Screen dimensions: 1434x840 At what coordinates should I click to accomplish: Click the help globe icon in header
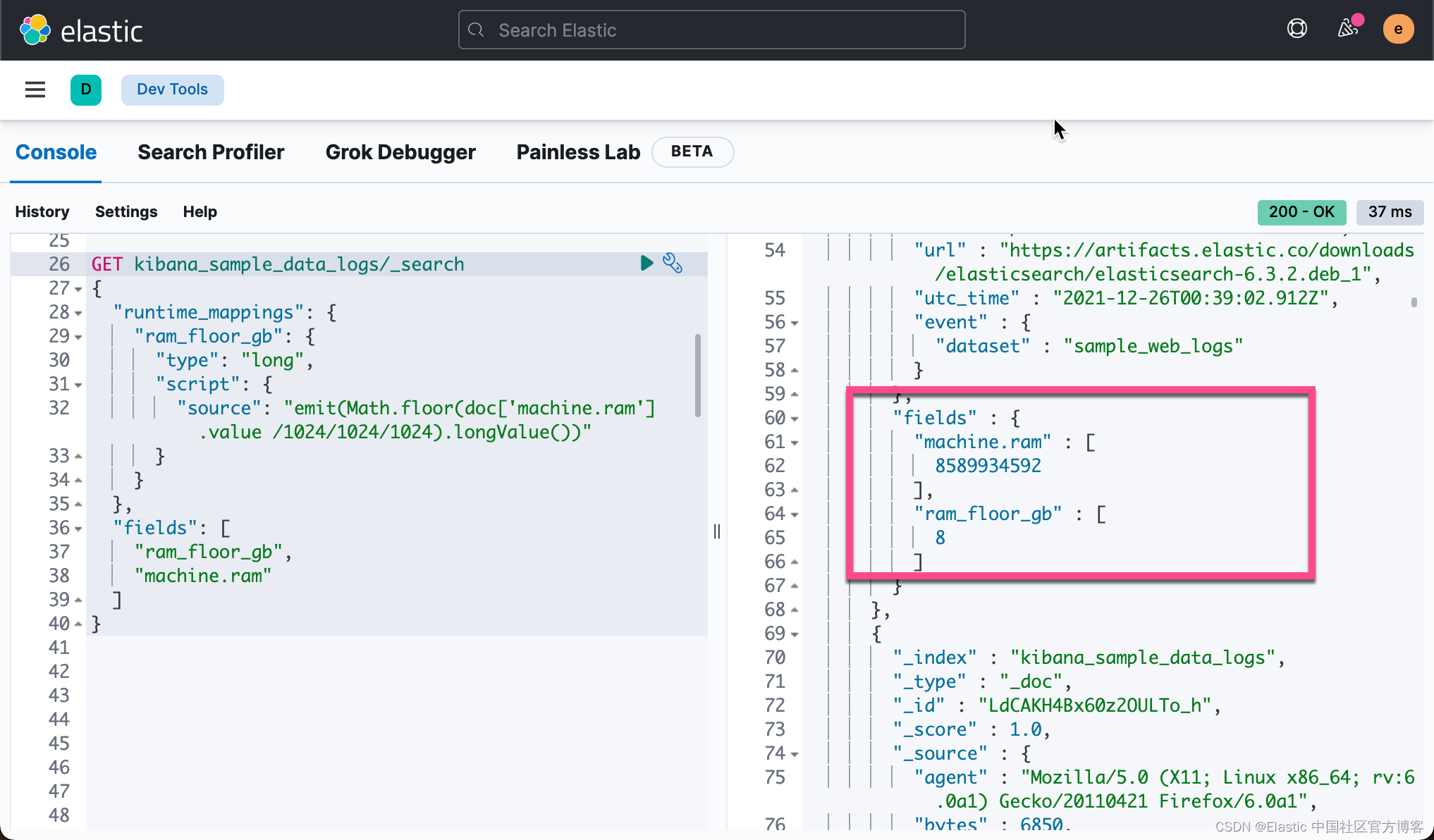coord(1297,28)
